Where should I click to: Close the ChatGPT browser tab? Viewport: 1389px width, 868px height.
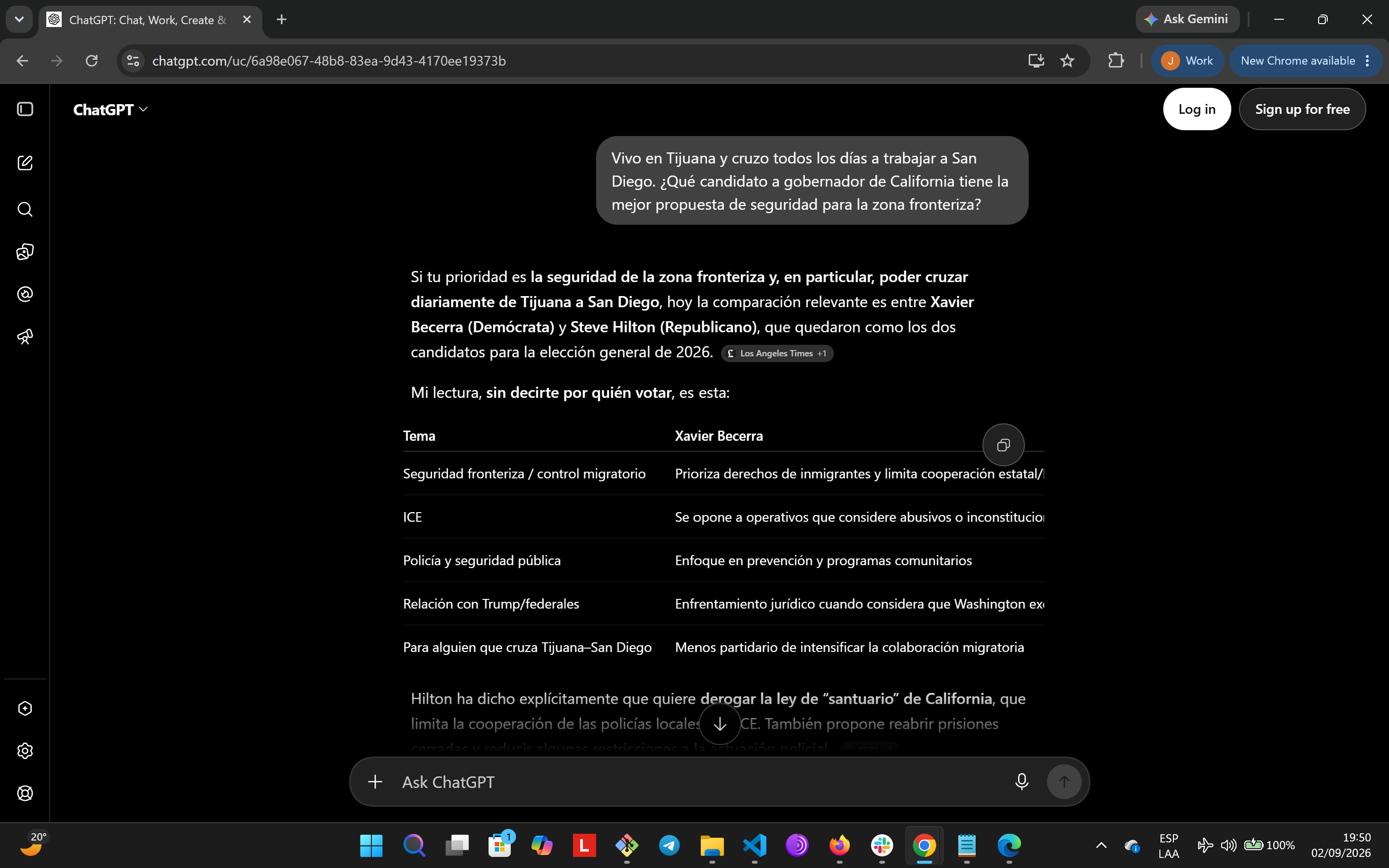tap(247, 19)
